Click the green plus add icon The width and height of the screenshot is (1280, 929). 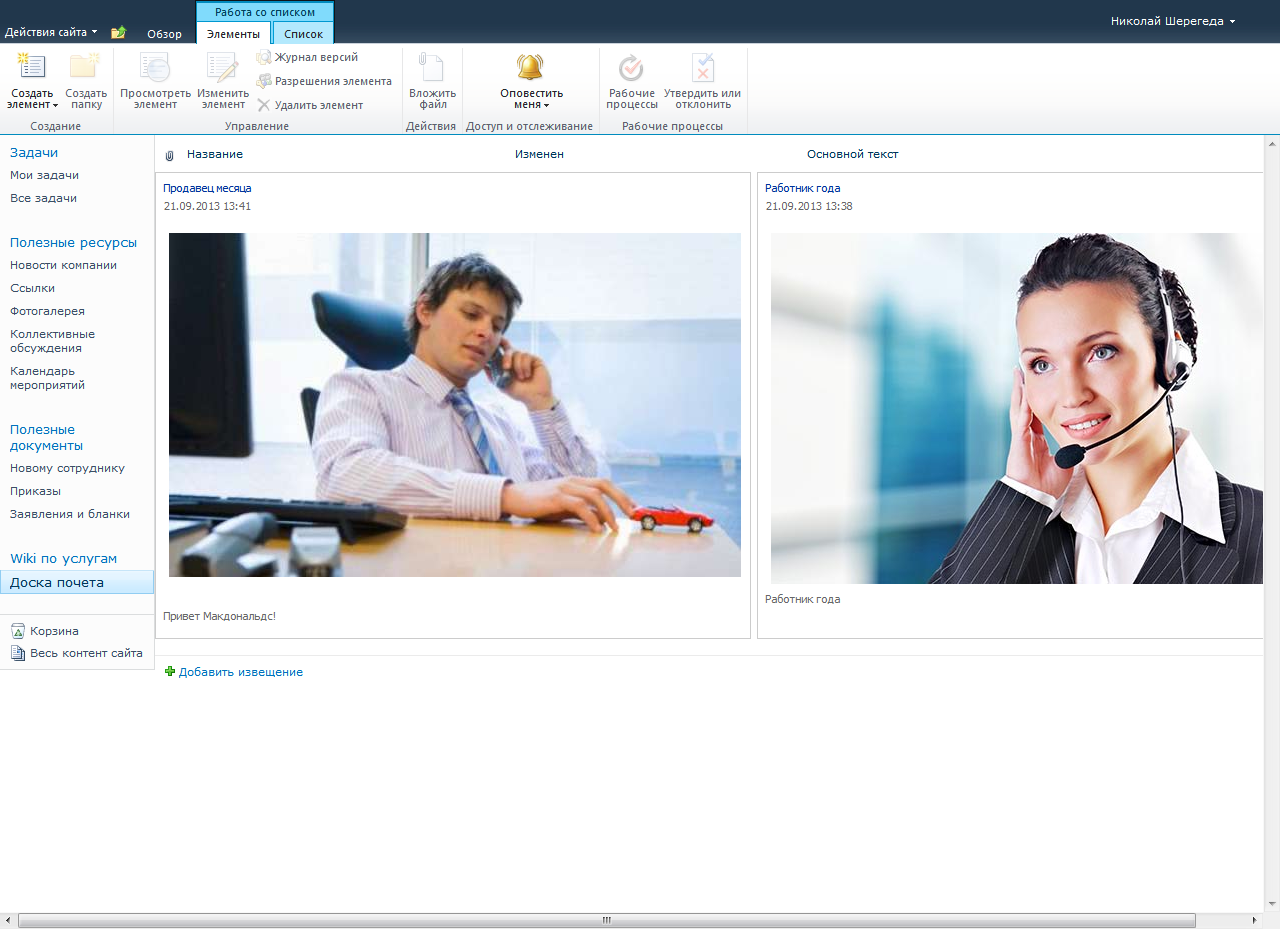[170, 672]
